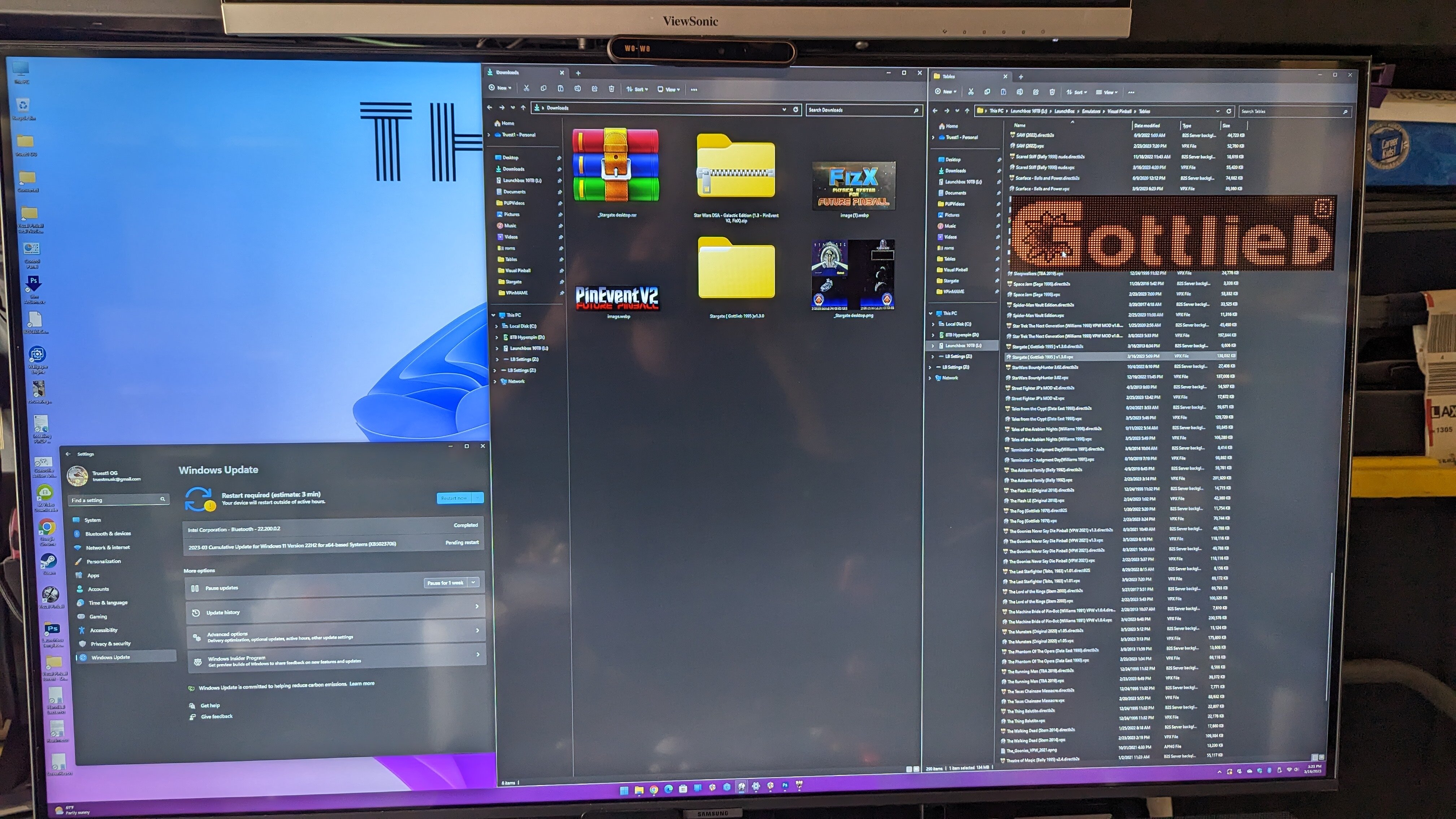Open the See more ellipsis in the Downloads toolbar
Image resolution: width=1456 pixels, height=819 pixels.
[695, 89]
